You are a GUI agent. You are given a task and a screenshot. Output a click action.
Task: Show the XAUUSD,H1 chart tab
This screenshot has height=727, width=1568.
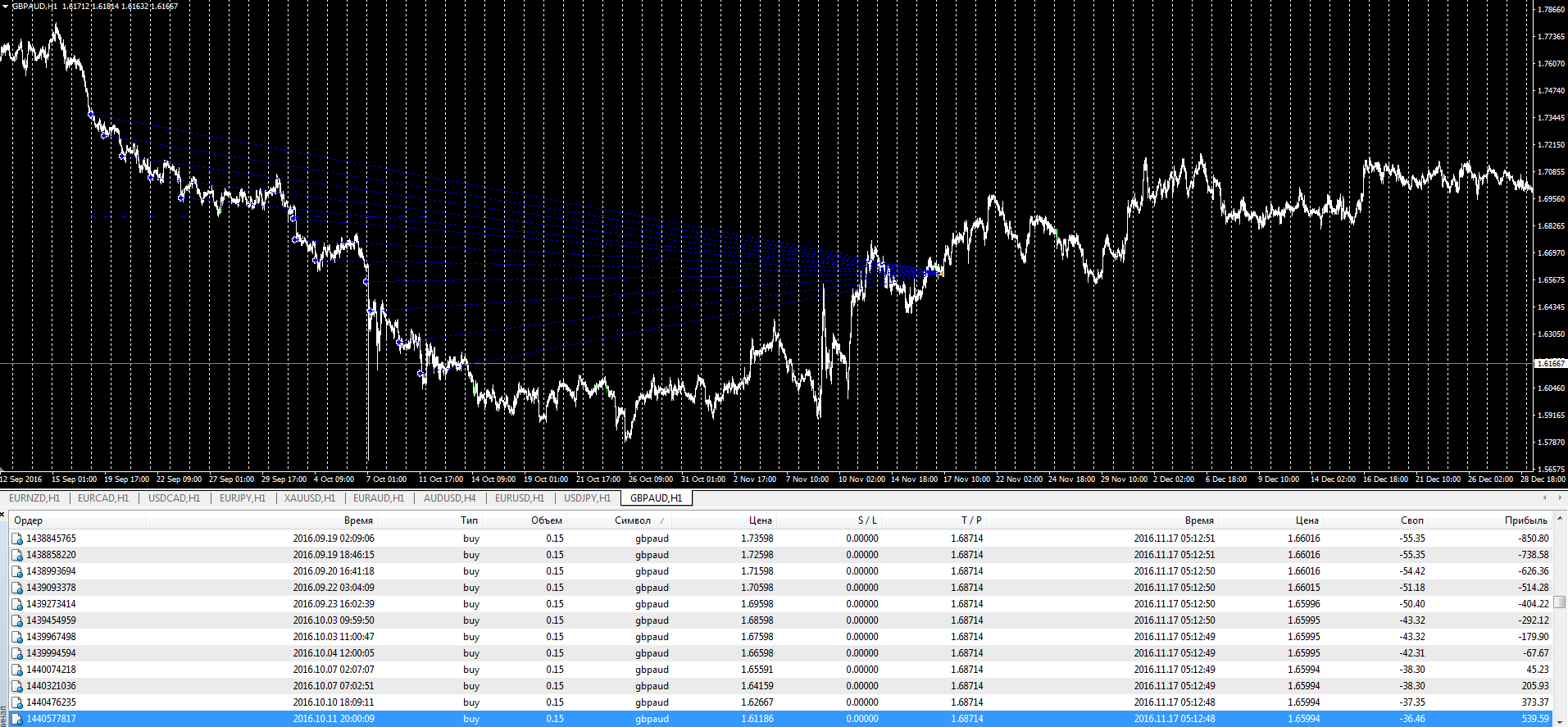click(310, 498)
